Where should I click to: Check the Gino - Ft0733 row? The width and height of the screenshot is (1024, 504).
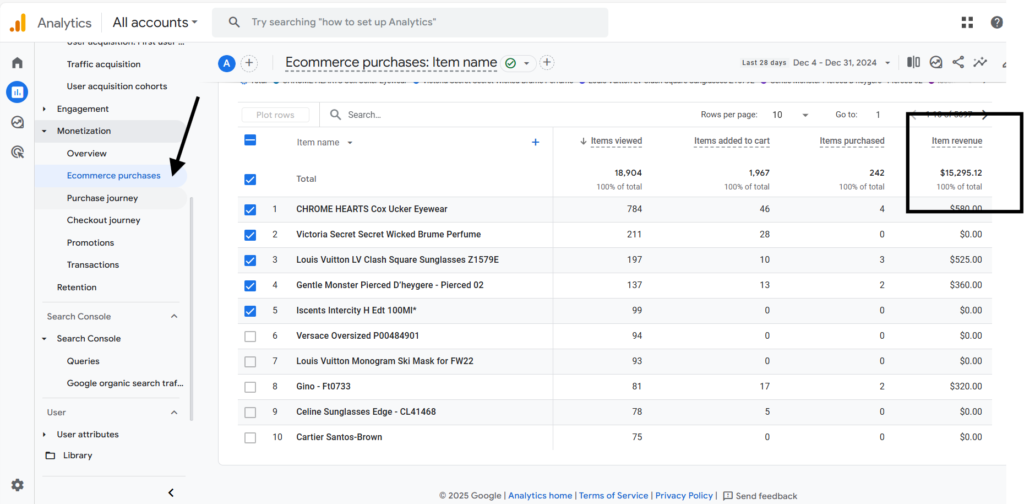tap(250, 387)
